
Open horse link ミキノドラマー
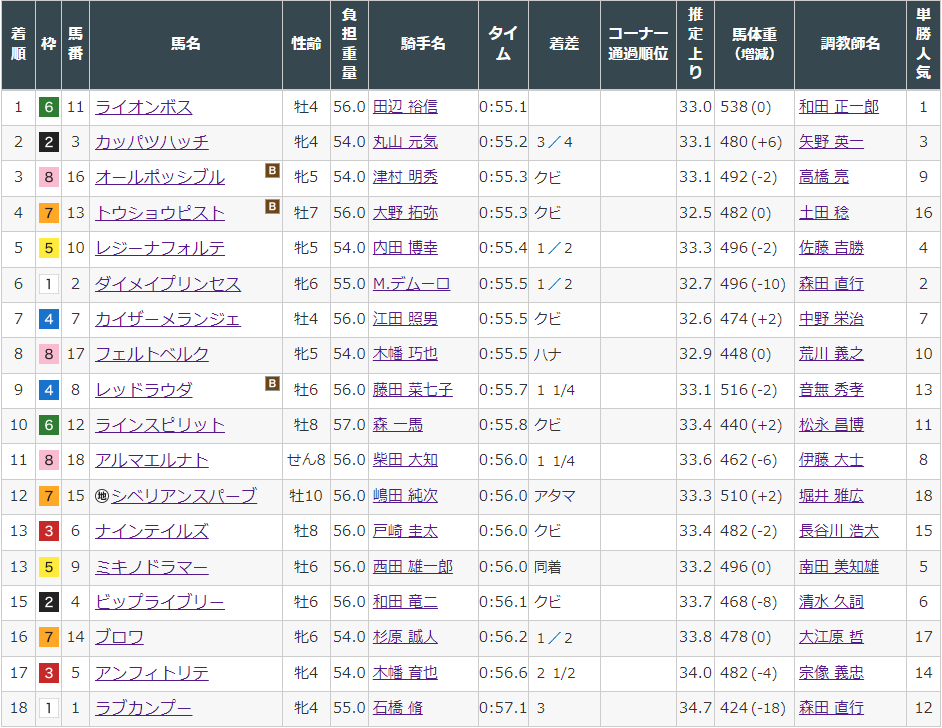[152, 566]
